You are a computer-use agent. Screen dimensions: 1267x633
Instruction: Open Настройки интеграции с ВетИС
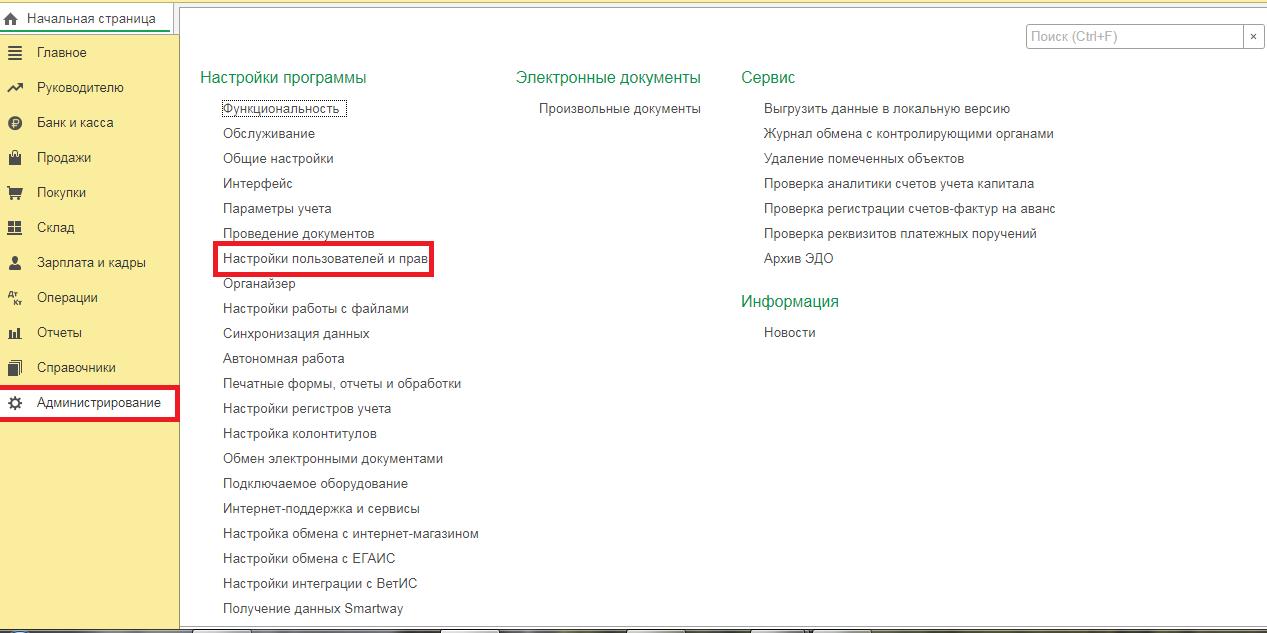[320, 584]
